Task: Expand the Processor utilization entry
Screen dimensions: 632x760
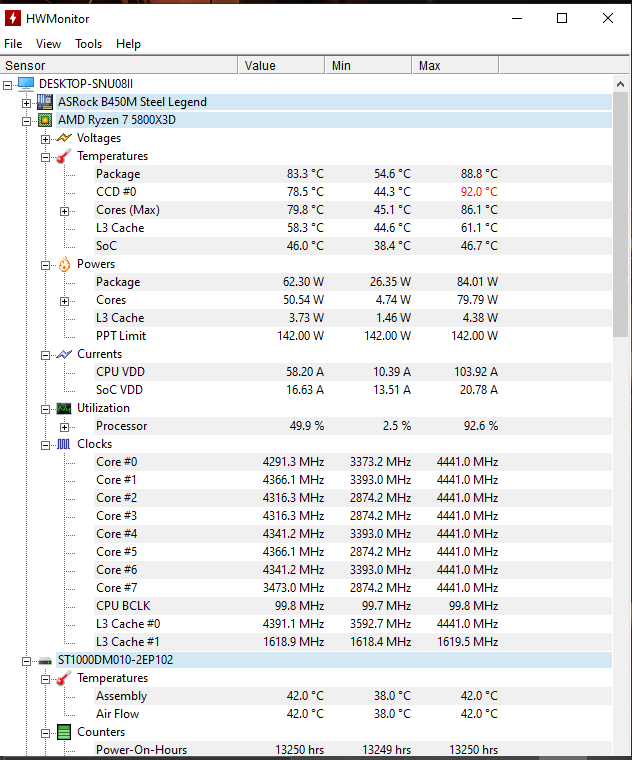Action: click(64, 427)
